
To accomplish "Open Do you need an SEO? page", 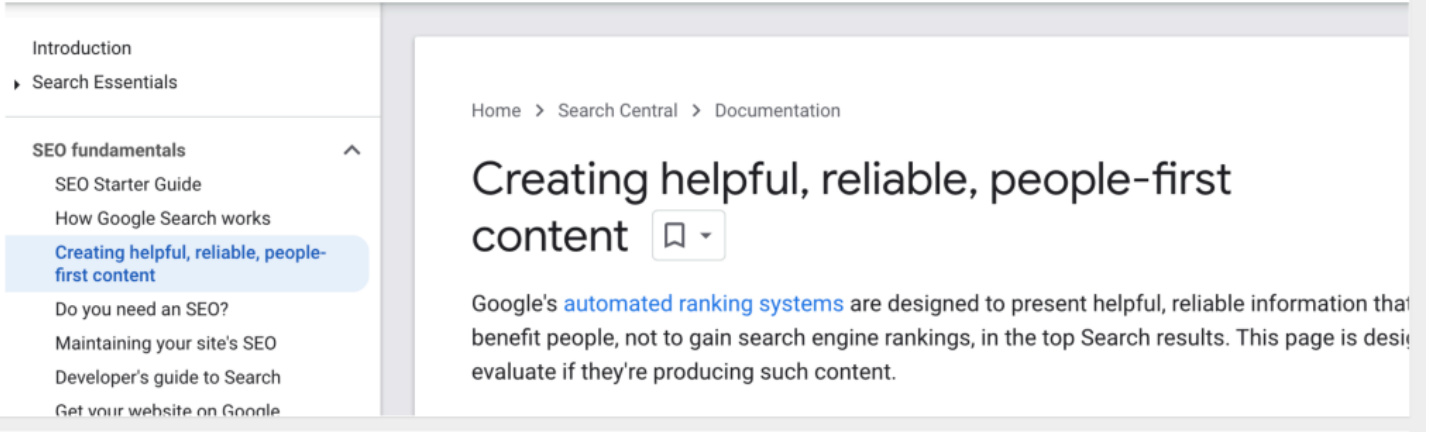I will 141,310.
